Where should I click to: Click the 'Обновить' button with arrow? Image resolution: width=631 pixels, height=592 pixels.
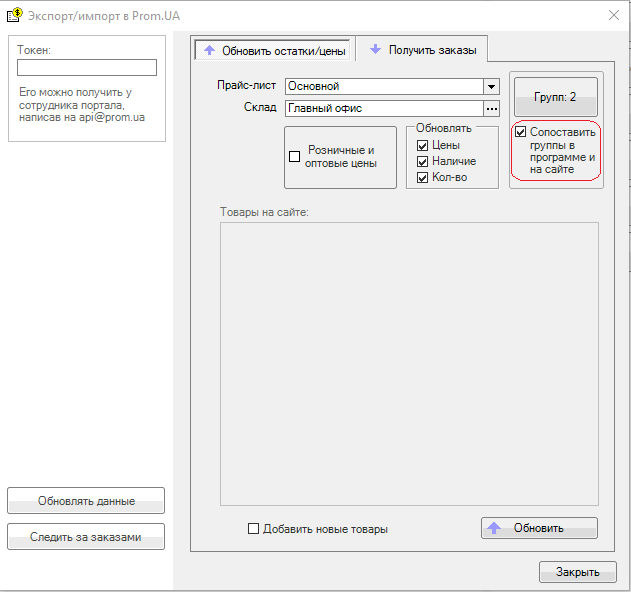click(539, 528)
